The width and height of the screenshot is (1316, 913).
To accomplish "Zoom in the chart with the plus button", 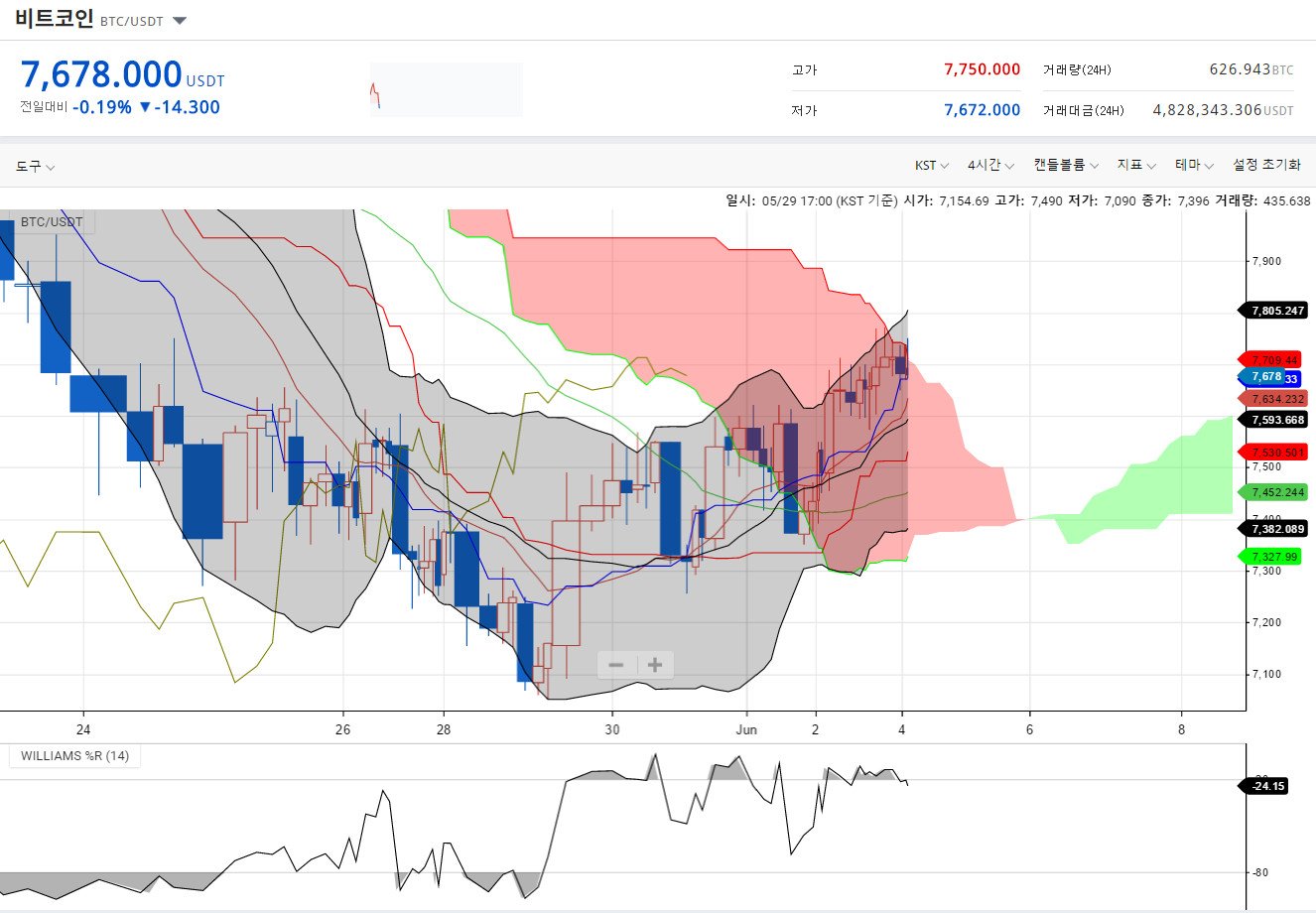I will click(655, 665).
